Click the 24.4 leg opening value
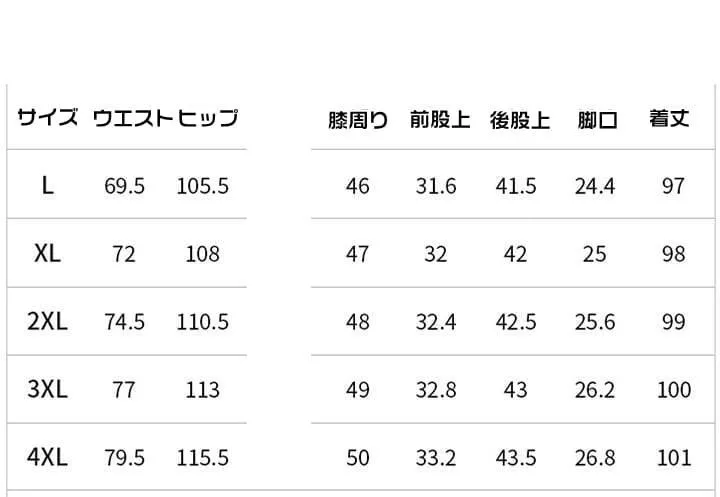Image resolution: width=720 pixels, height=497 pixels. point(594,186)
